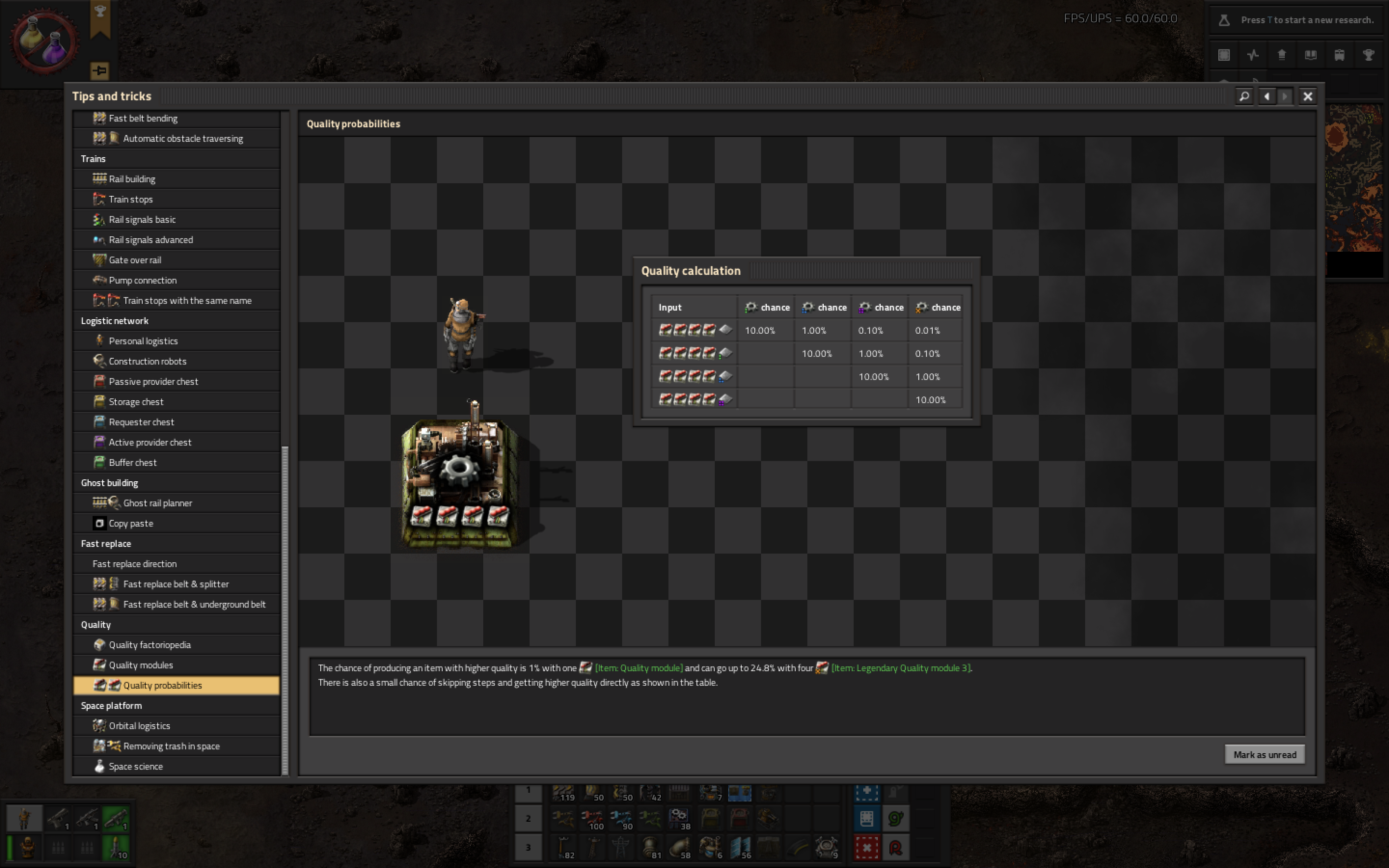Open the Factoriopedia book icon
This screenshot has height=868, width=1389.
tap(1310, 55)
